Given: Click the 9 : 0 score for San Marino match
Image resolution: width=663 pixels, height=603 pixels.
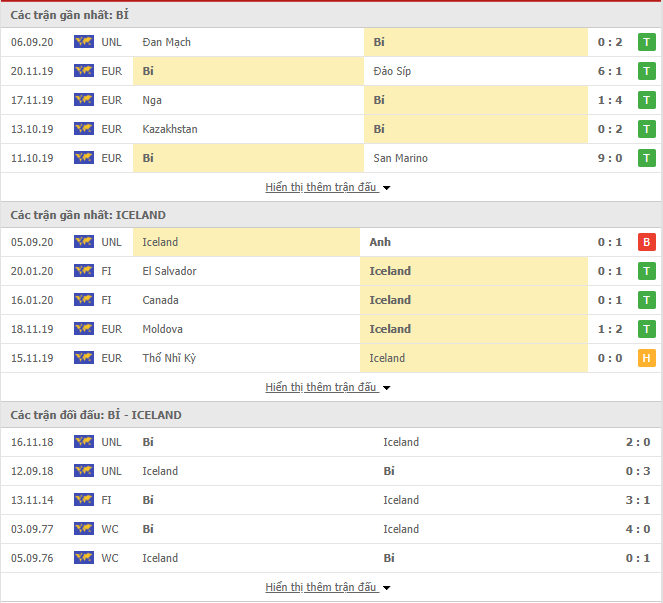Looking at the screenshot, I should point(610,158).
